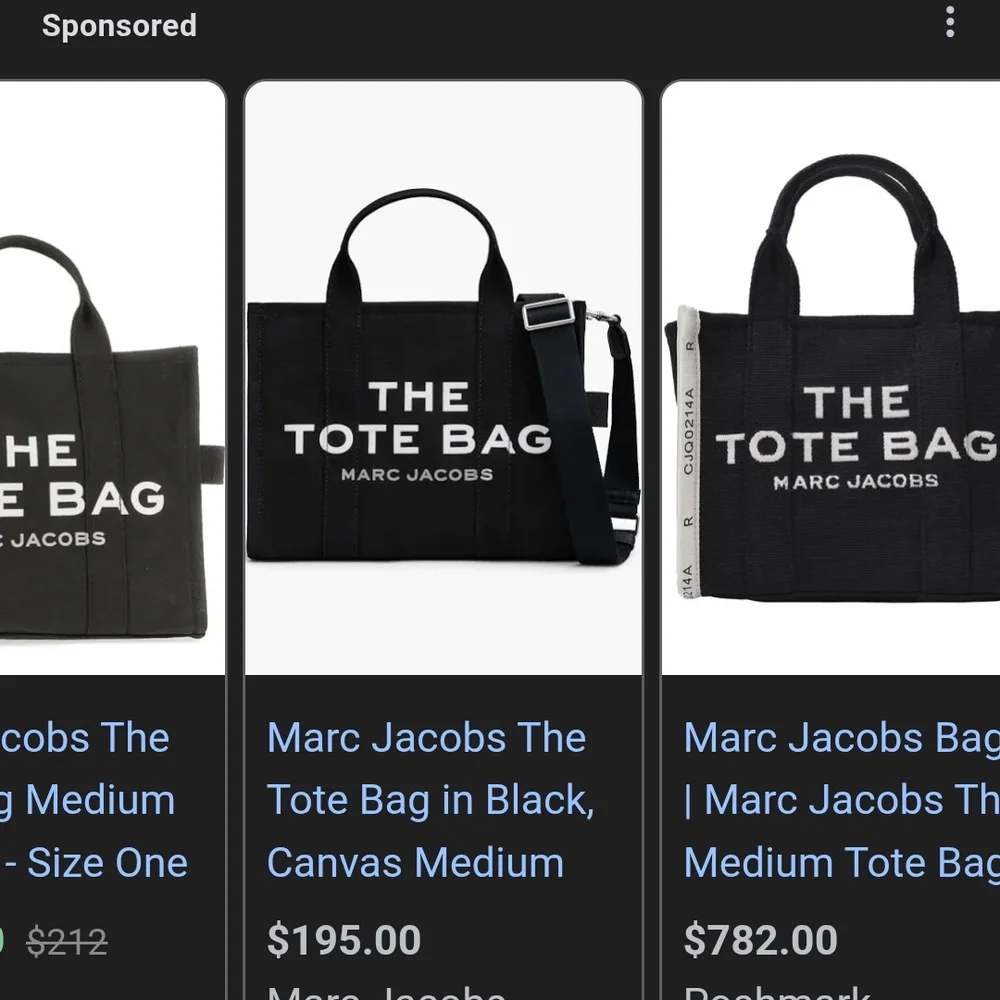This screenshot has width=1000, height=1000.
Task: Click the $782.00 price
Action: (760, 940)
